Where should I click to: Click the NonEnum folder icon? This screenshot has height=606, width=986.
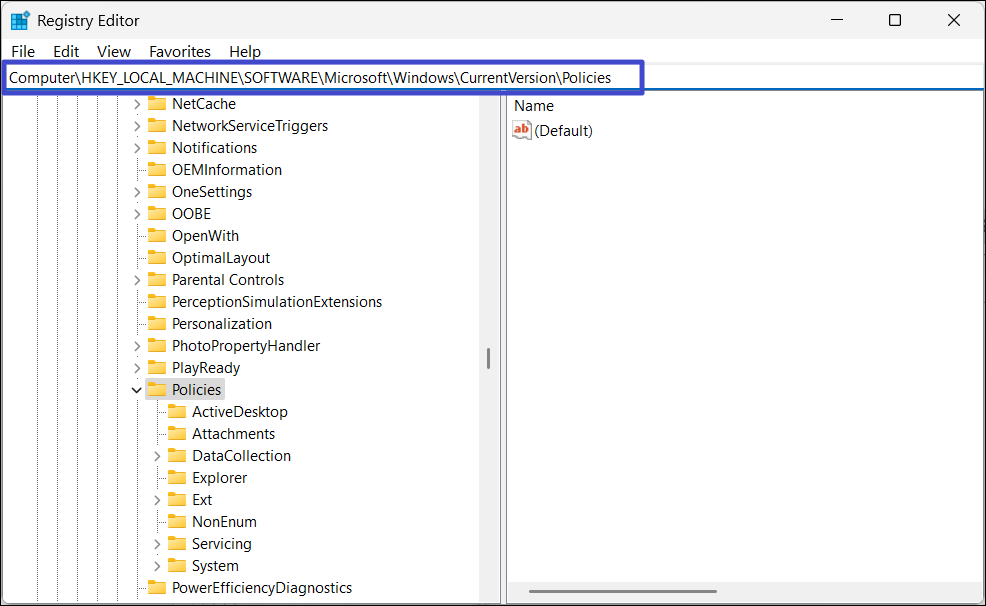(177, 522)
